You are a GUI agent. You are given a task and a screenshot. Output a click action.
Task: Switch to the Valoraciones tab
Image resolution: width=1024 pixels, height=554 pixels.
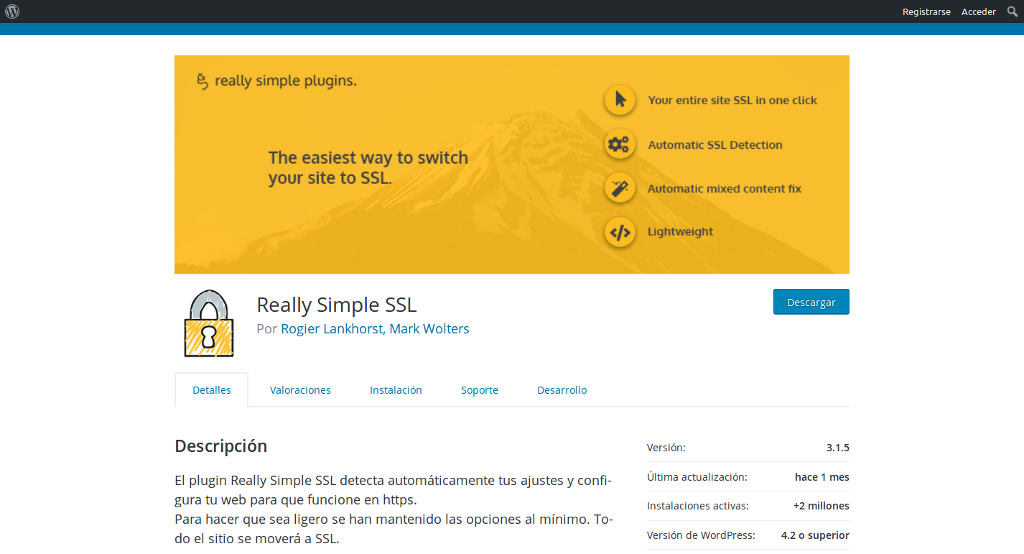300,390
